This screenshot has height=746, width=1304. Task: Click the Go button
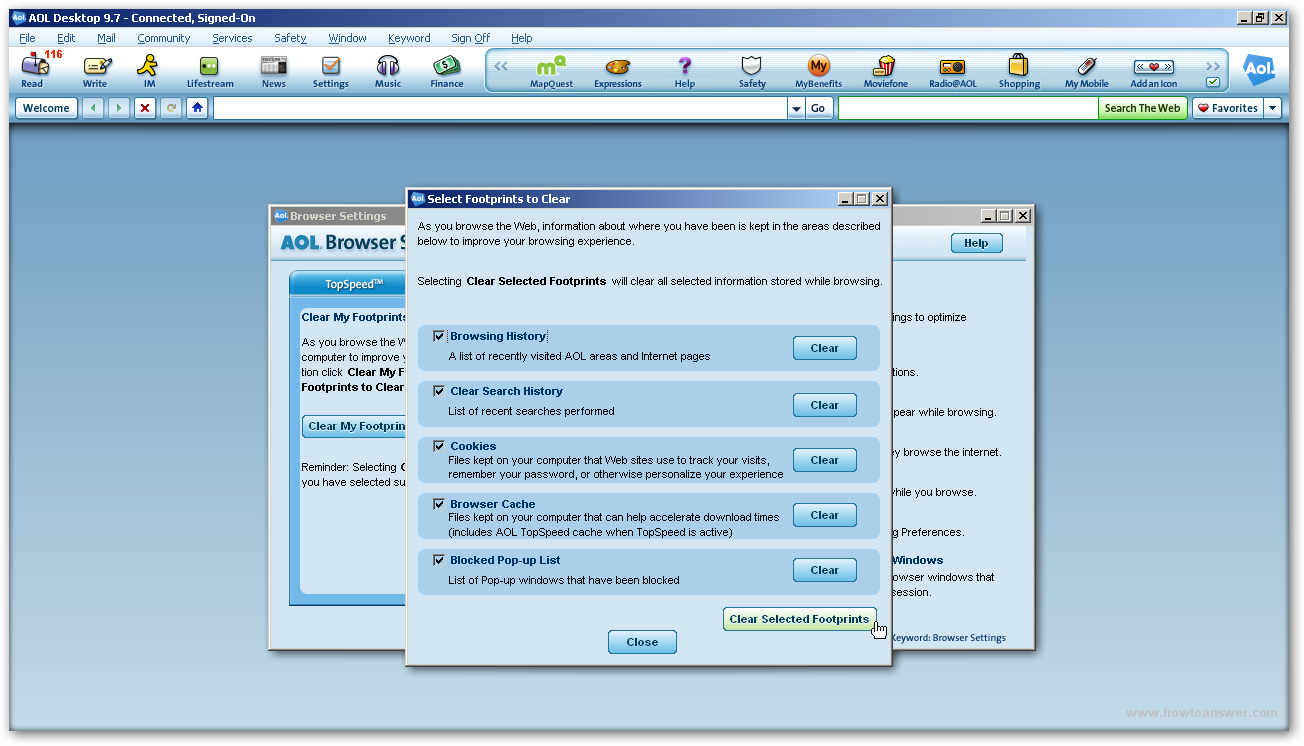click(x=819, y=108)
